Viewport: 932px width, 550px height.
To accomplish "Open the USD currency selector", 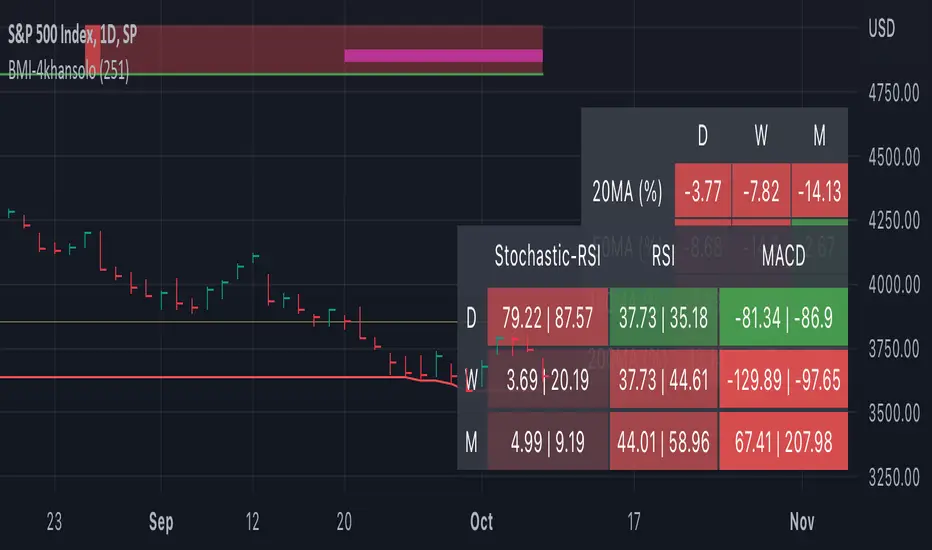I will click(881, 30).
